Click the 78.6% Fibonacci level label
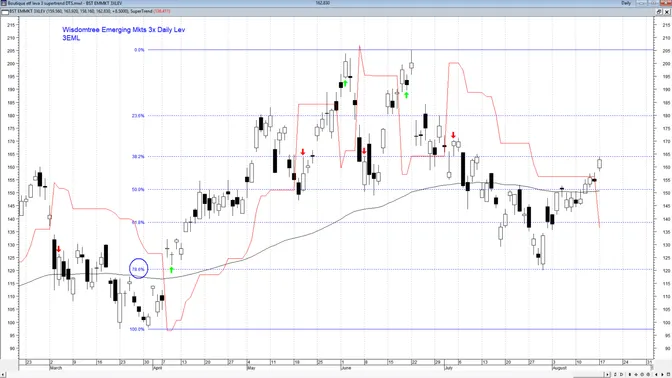The width and height of the screenshot is (672, 378). [x=138, y=269]
